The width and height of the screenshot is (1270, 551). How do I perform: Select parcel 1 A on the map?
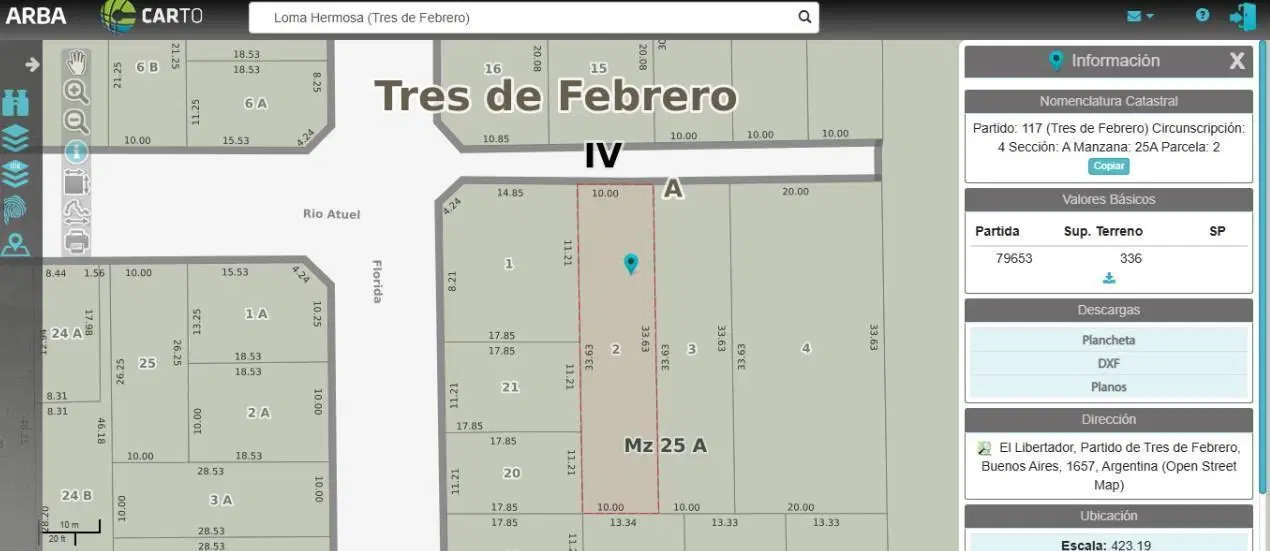click(256, 314)
